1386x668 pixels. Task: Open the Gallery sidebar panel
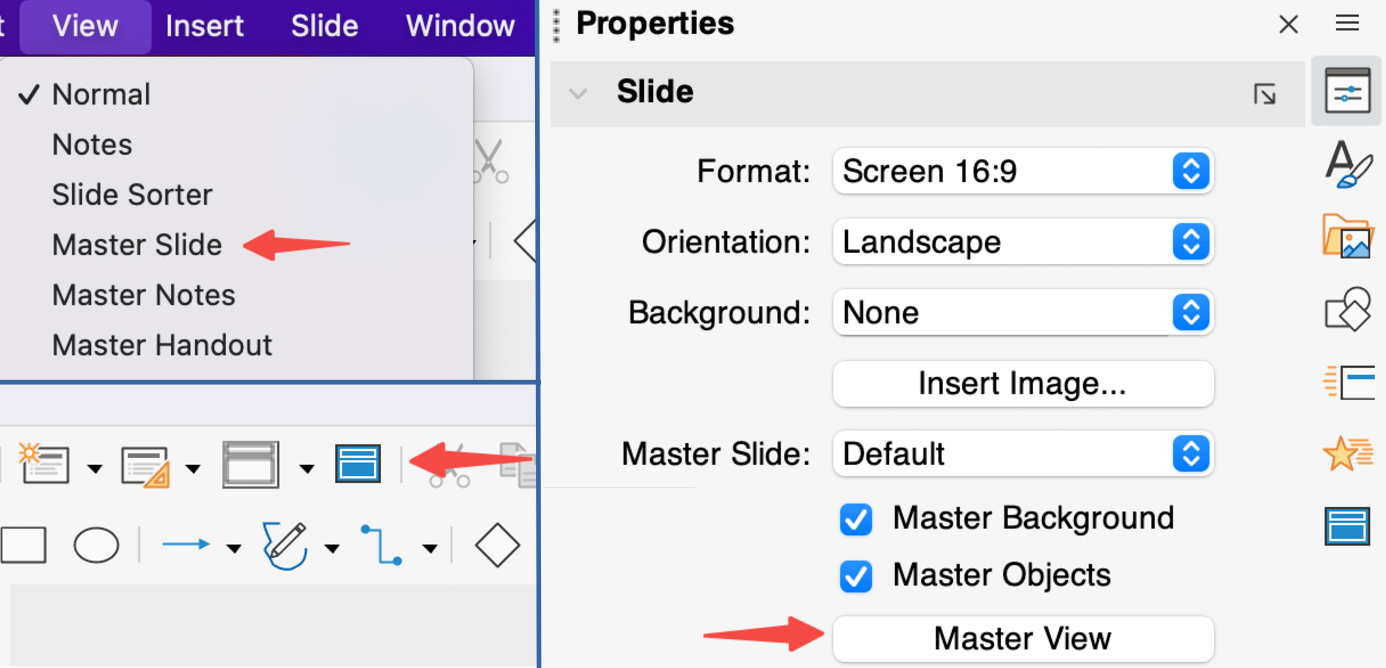[x=1347, y=236]
